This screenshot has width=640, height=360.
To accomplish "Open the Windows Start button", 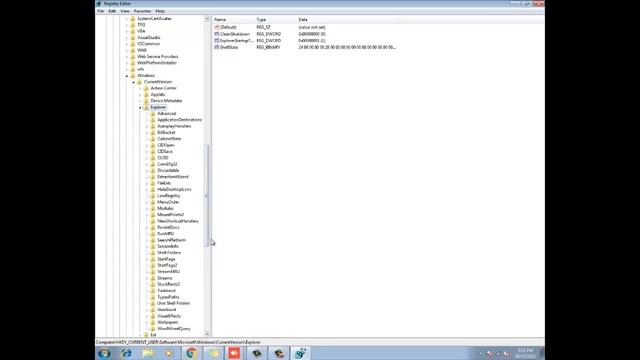I will (x=104, y=353).
